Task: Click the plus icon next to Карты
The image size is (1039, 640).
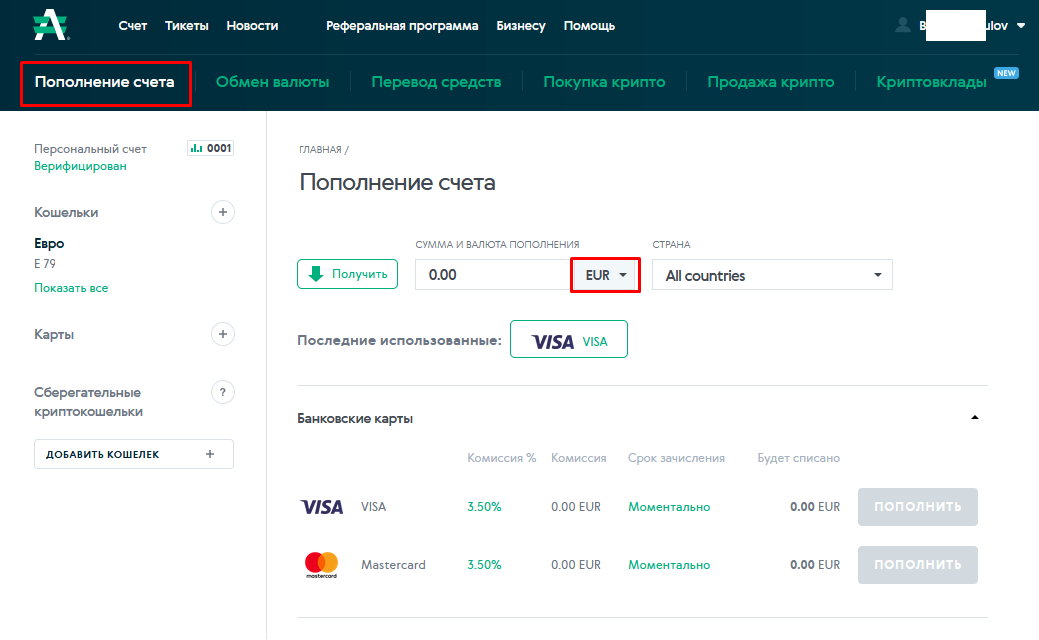Action: pyautogui.click(x=222, y=334)
